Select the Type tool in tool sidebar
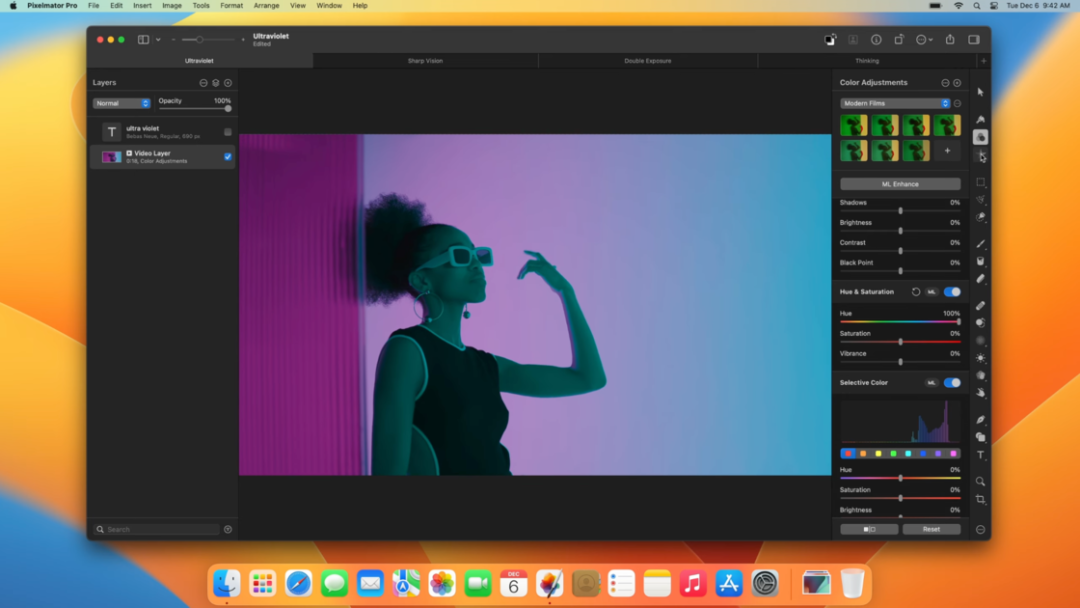Viewport: 1080px width, 608px height. 980,454
